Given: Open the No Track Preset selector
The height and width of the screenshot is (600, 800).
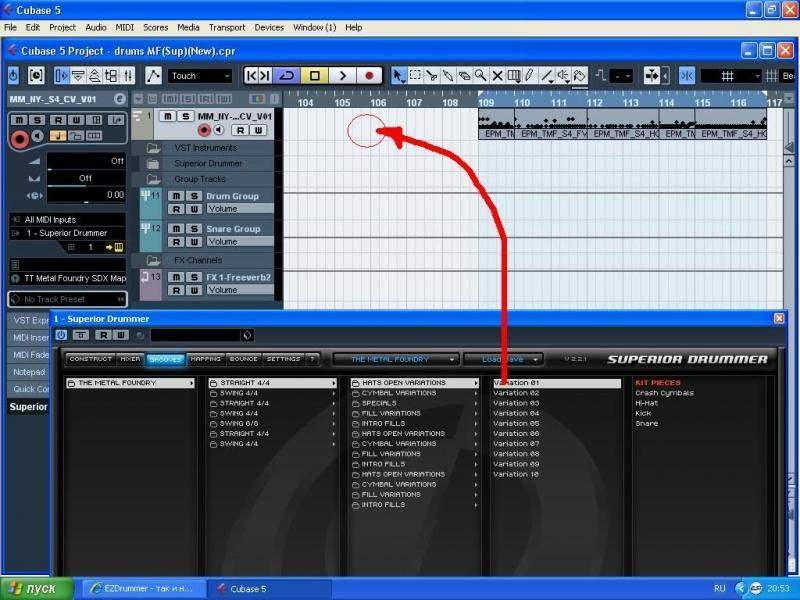Looking at the screenshot, I should click(x=68, y=299).
